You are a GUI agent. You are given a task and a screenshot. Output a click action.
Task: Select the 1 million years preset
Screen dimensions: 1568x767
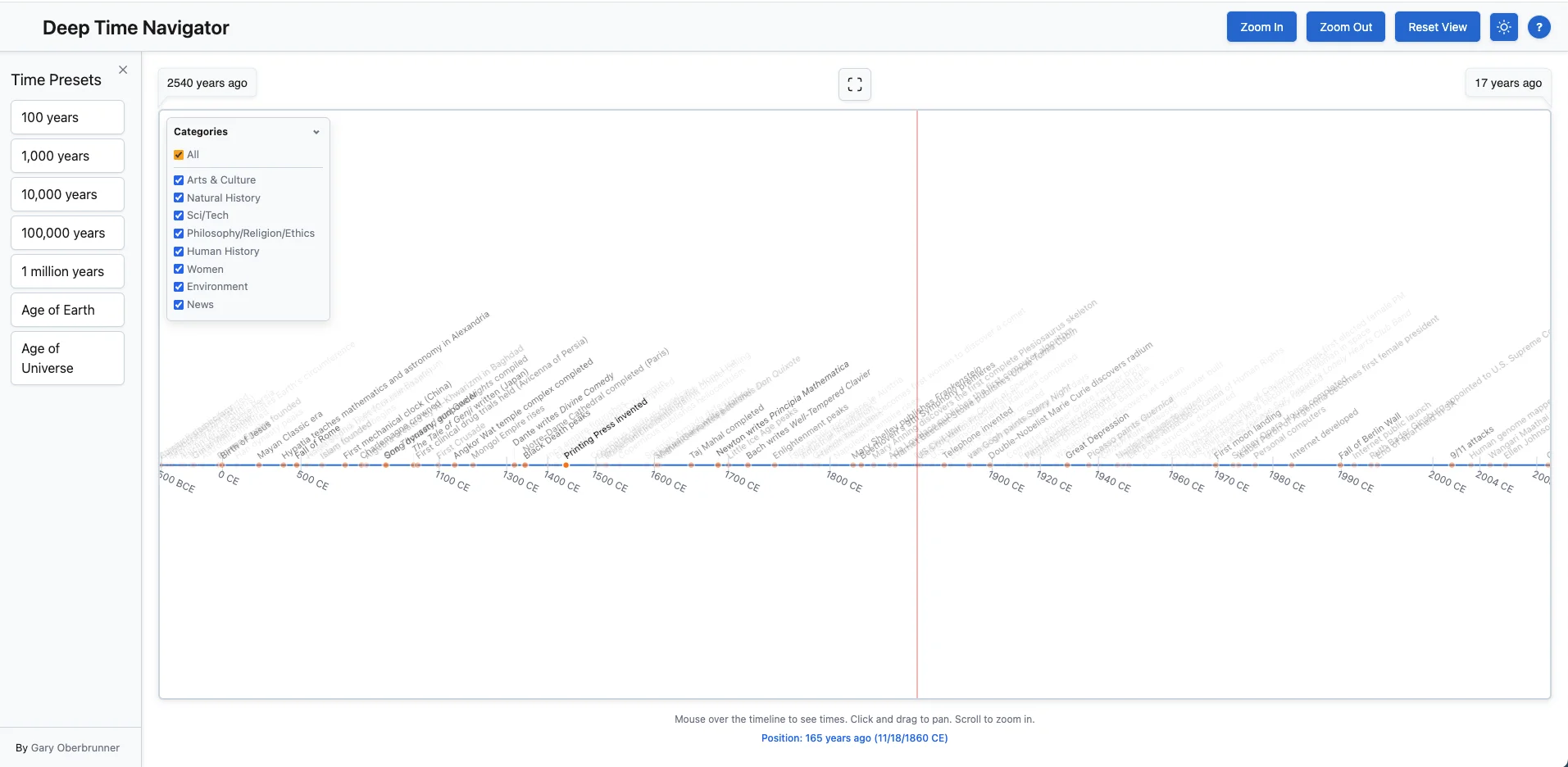[67, 270]
